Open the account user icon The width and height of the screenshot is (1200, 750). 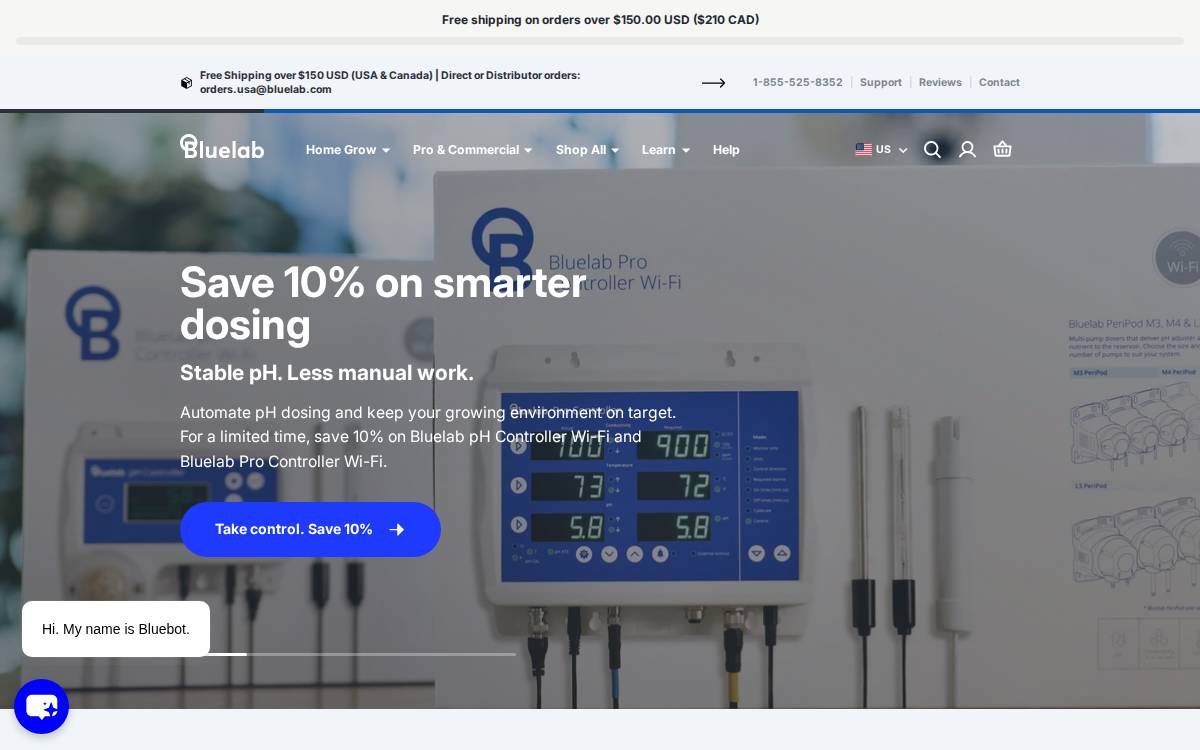pyautogui.click(x=967, y=149)
